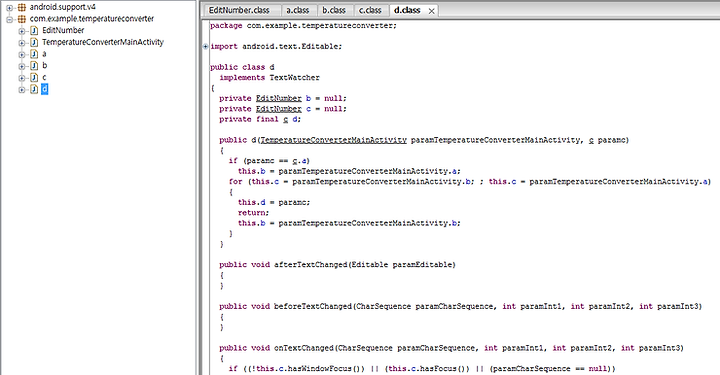
Task: Click the class file icon for d
Action: pyautogui.click(x=34, y=89)
